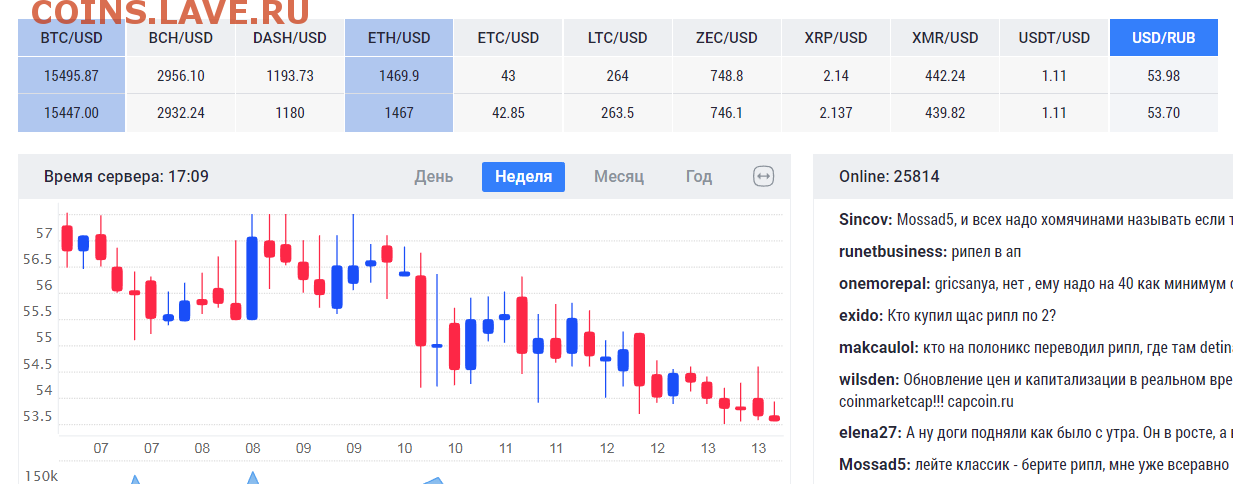Screen dimensions: 1233x484
Task: Show the Год chart range
Action: 699,177
